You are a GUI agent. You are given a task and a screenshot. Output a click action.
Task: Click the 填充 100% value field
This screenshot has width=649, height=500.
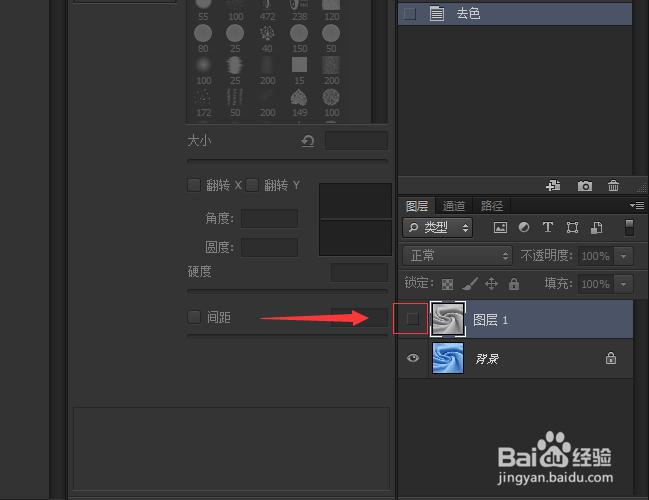point(596,284)
